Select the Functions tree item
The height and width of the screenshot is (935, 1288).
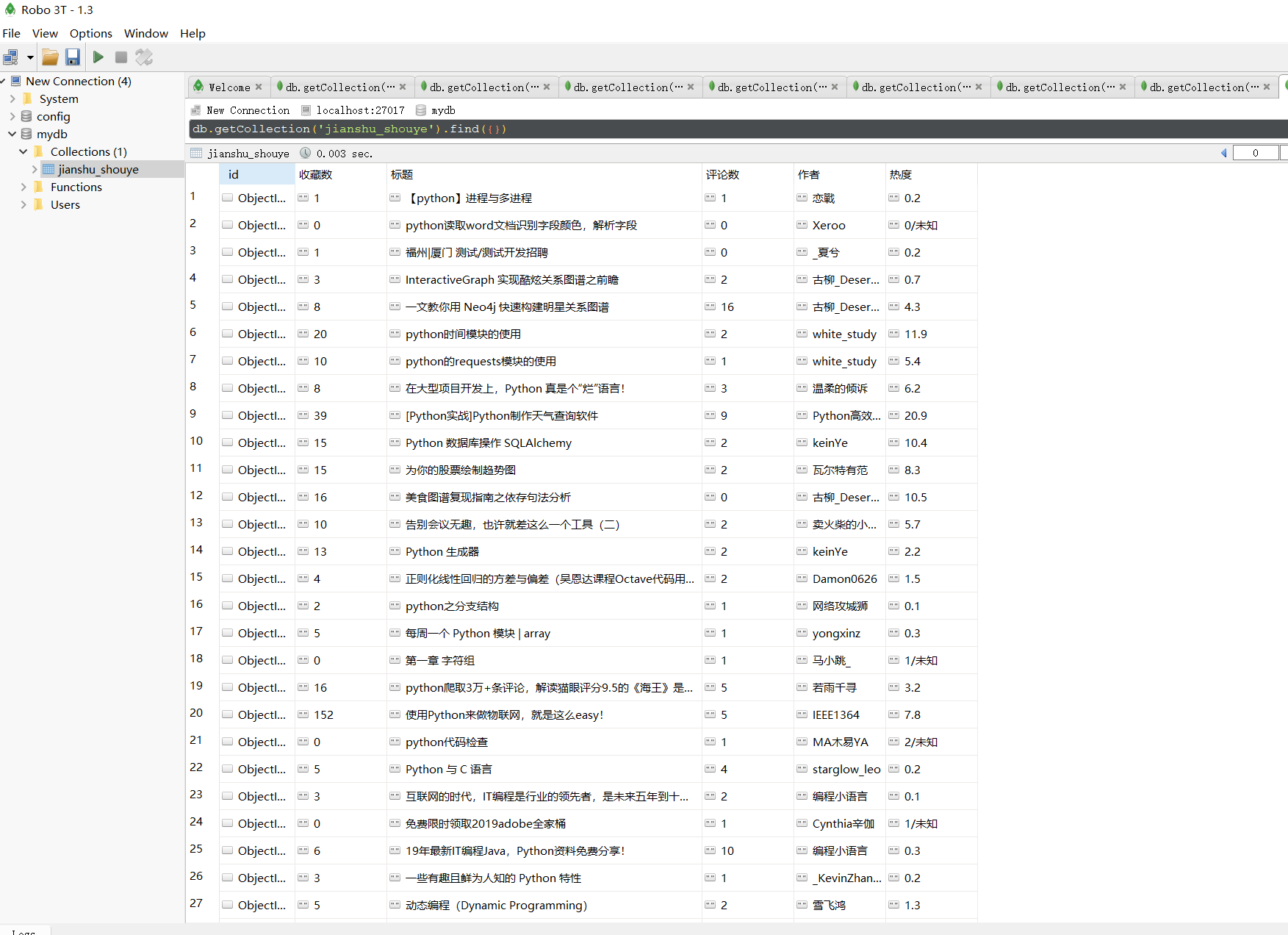pos(76,187)
